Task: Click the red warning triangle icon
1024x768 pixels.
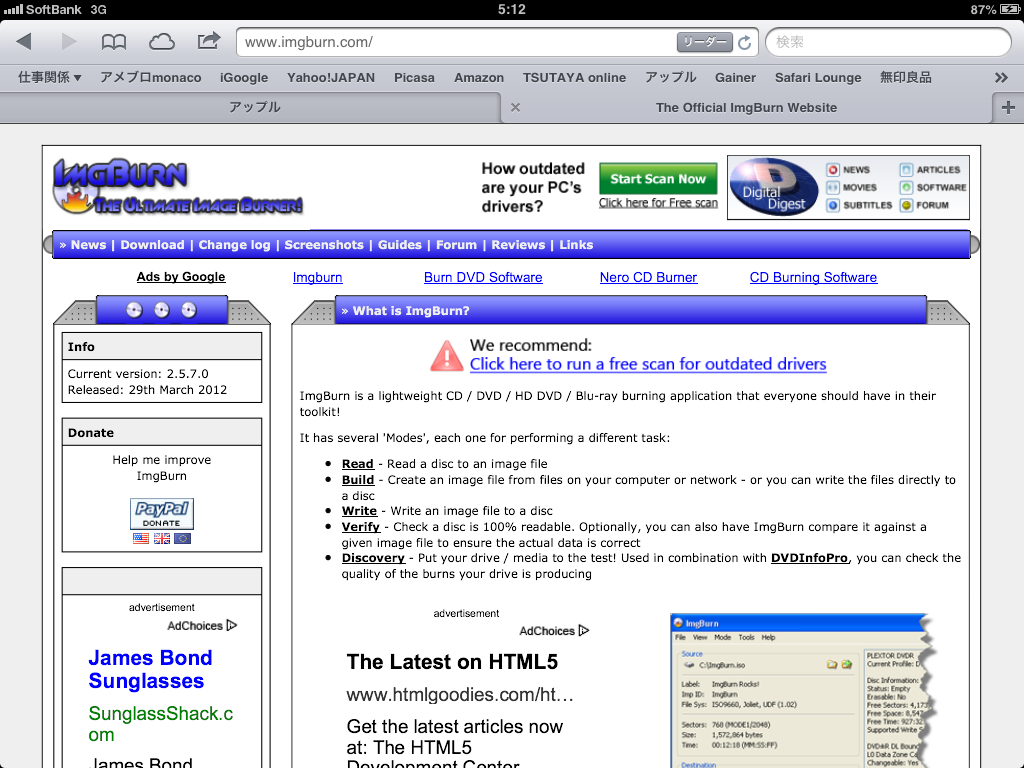Action: coord(447,356)
